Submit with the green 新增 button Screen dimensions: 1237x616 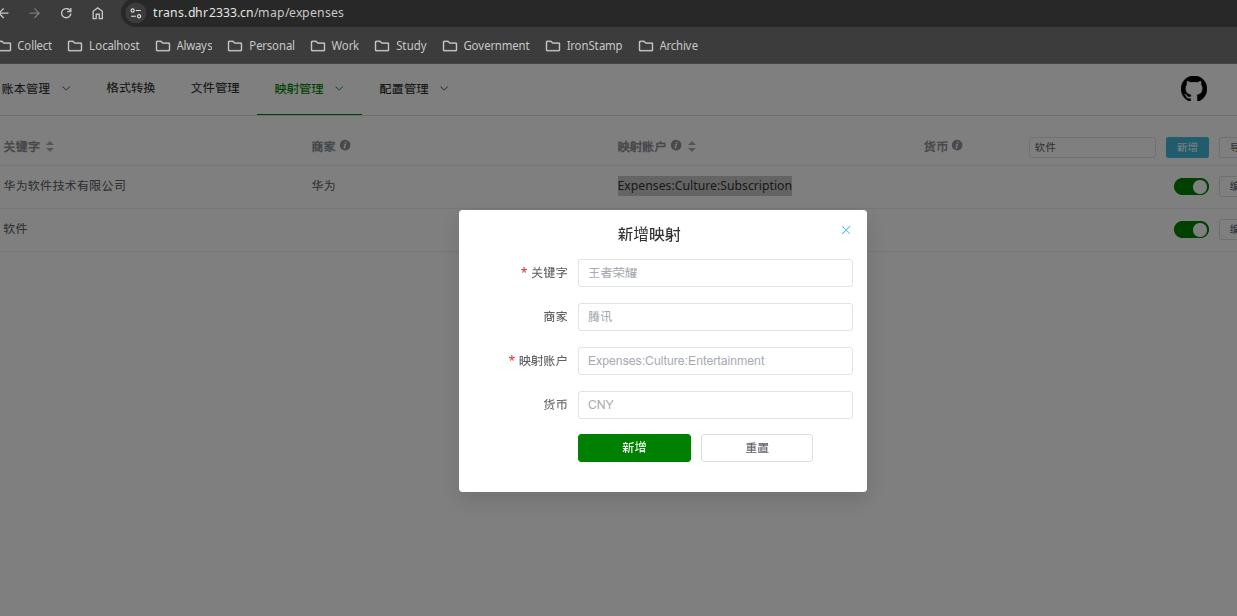(634, 448)
